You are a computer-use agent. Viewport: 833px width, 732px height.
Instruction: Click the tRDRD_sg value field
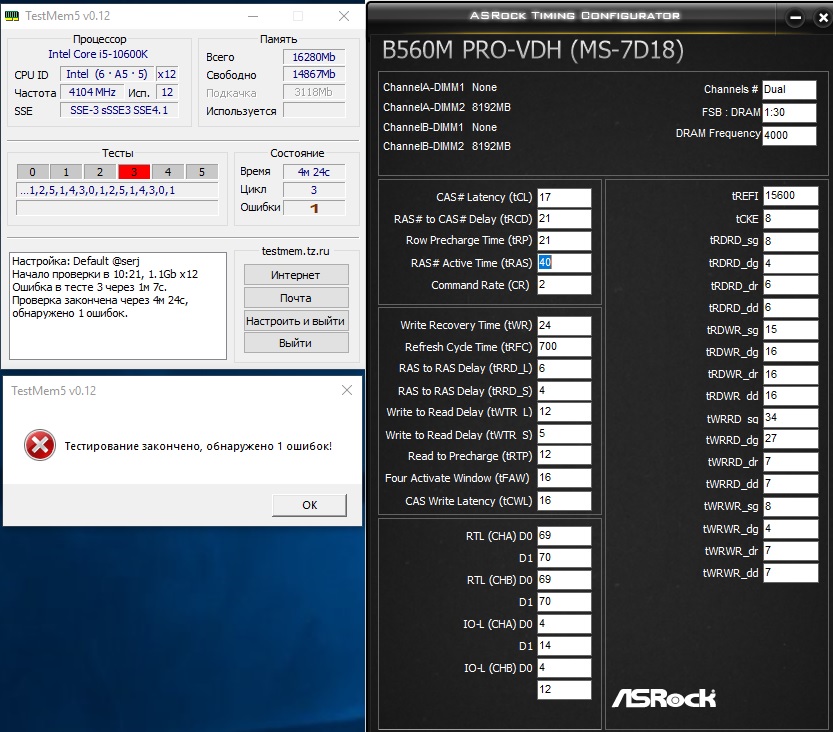point(791,242)
